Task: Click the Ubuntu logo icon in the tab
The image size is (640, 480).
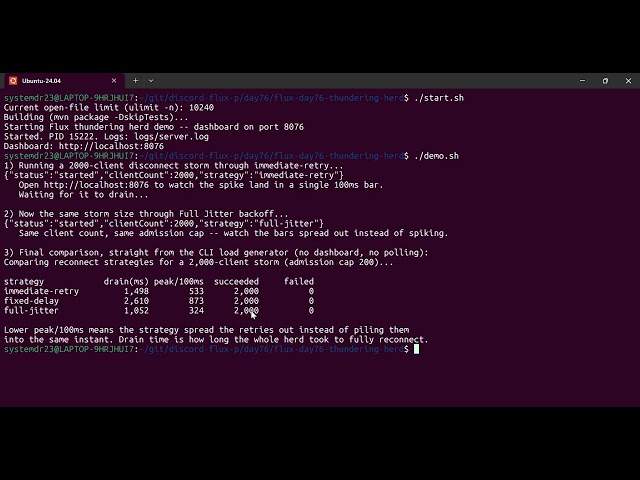Action: (13, 81)
